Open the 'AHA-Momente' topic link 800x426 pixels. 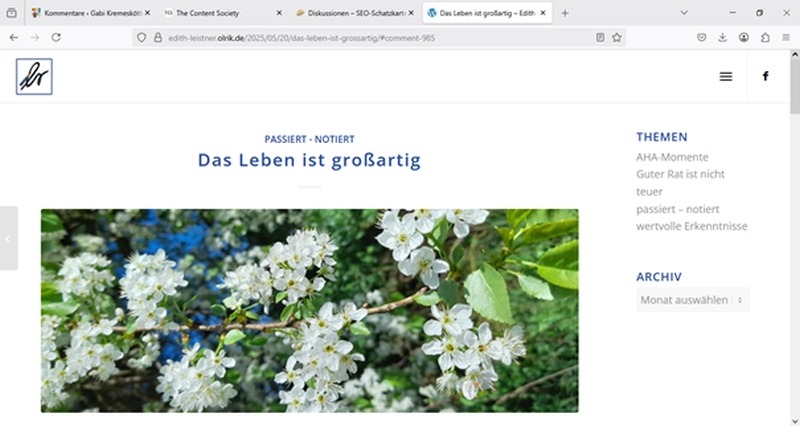point(672,157)
